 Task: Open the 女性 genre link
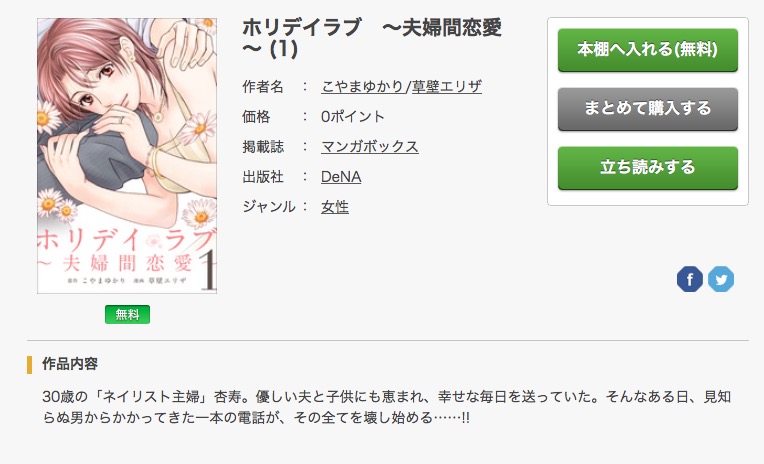click(x=335, y=207)
